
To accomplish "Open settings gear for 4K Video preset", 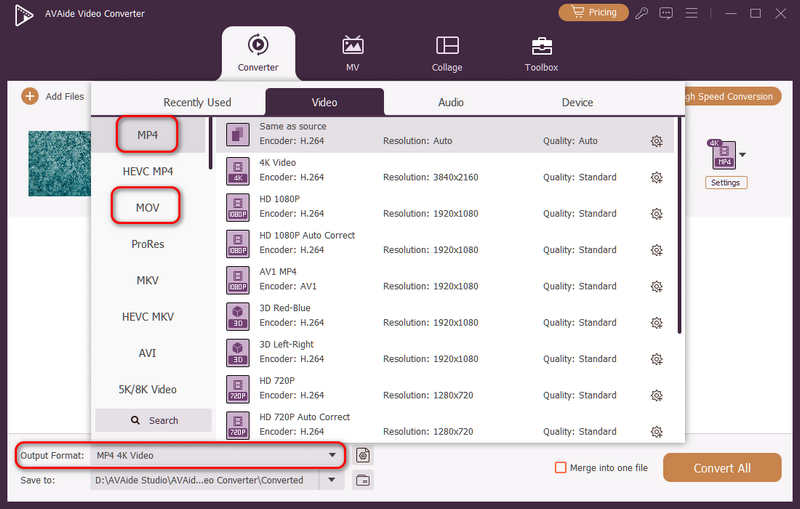I will pyautogui.click(x=657, y=177).
